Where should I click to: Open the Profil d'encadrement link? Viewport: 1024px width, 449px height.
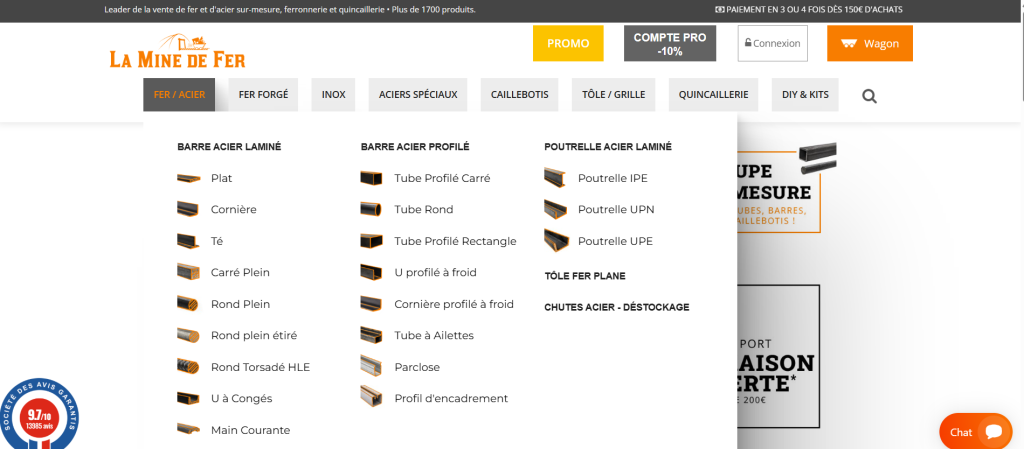pos(451,398)
